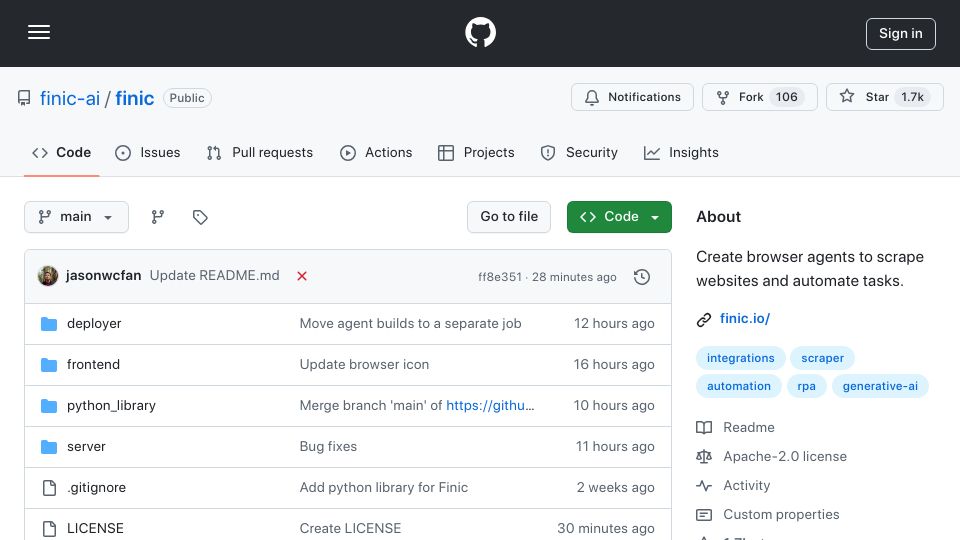Click the red failed check X icon

point(302,276)
